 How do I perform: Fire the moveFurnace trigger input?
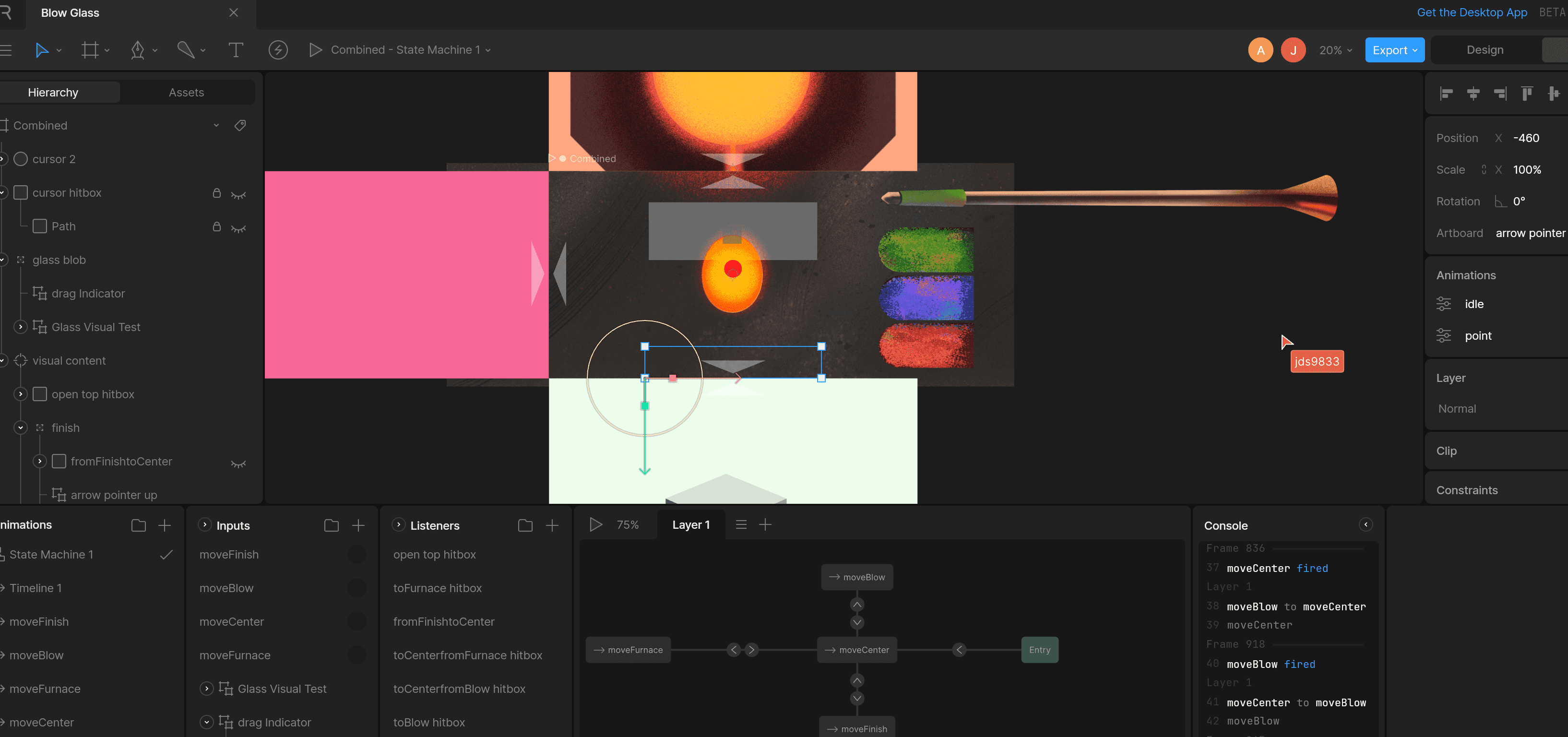coord(356,655)
